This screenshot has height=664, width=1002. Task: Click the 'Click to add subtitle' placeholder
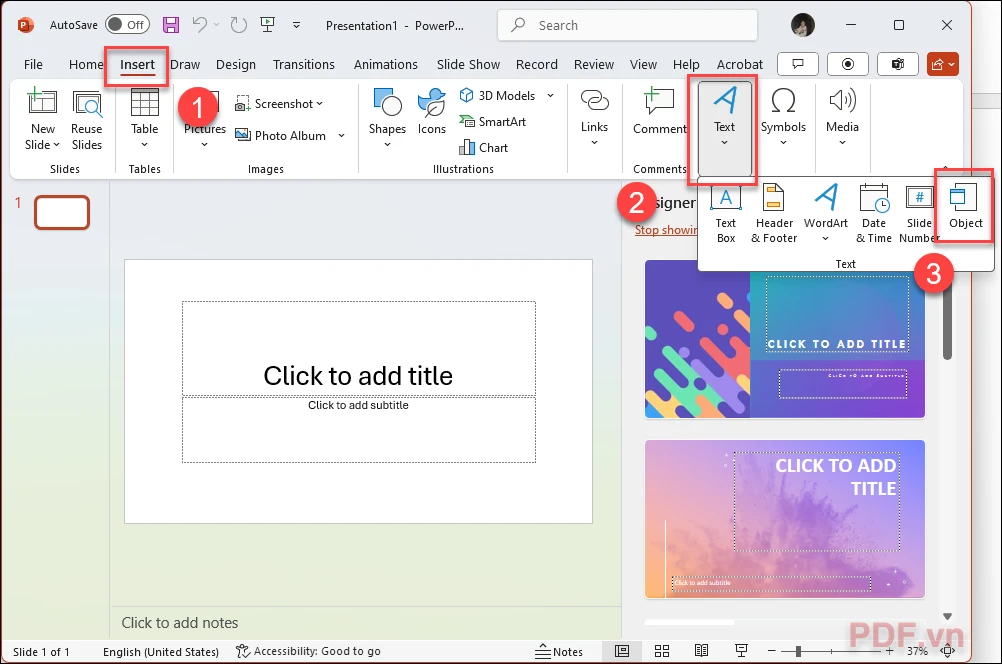click(358, 429)
